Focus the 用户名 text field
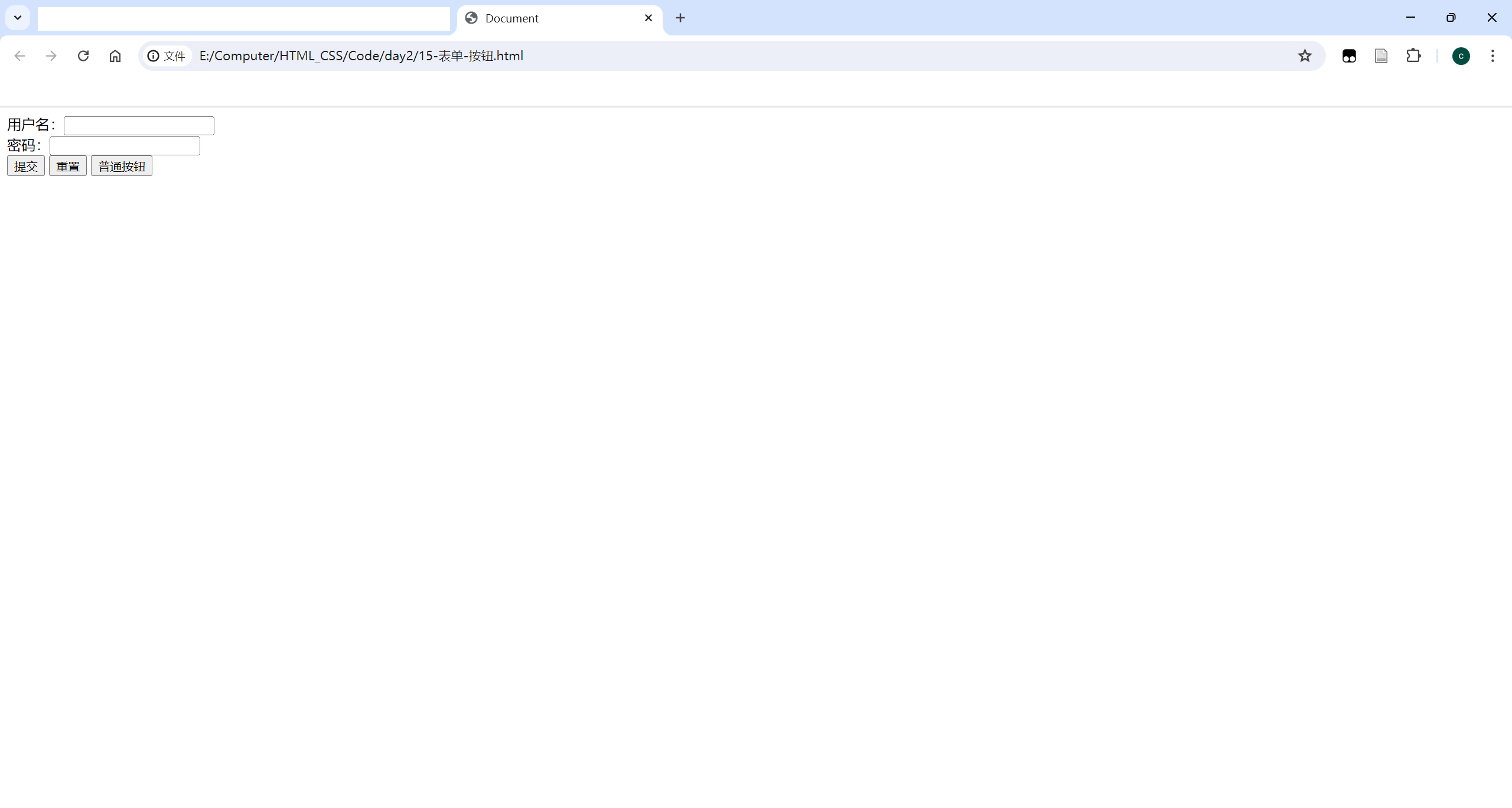 pos(139,125)
